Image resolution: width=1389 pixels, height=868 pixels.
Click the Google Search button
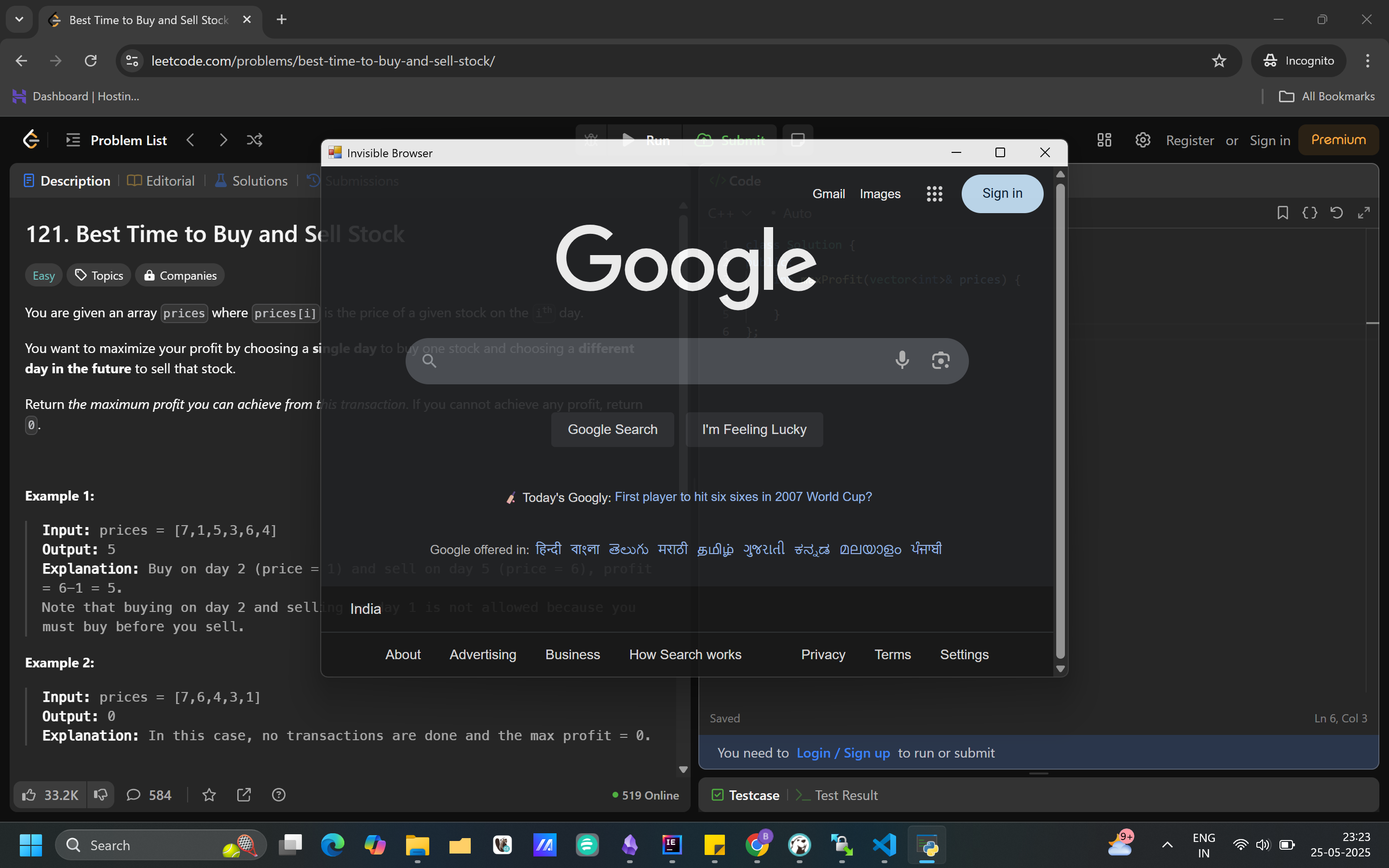[x=613, y=429]
